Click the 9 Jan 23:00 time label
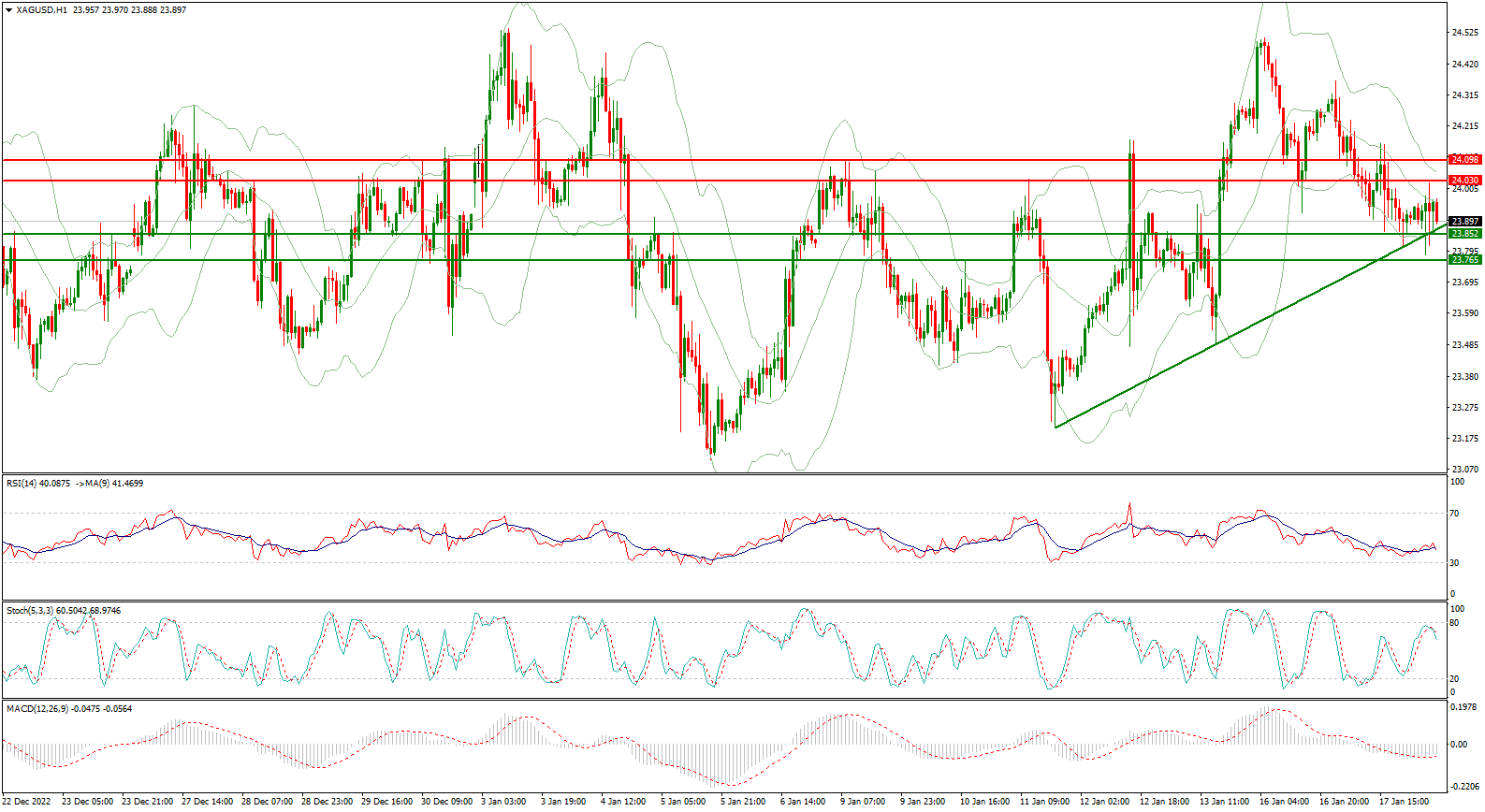 923,802
